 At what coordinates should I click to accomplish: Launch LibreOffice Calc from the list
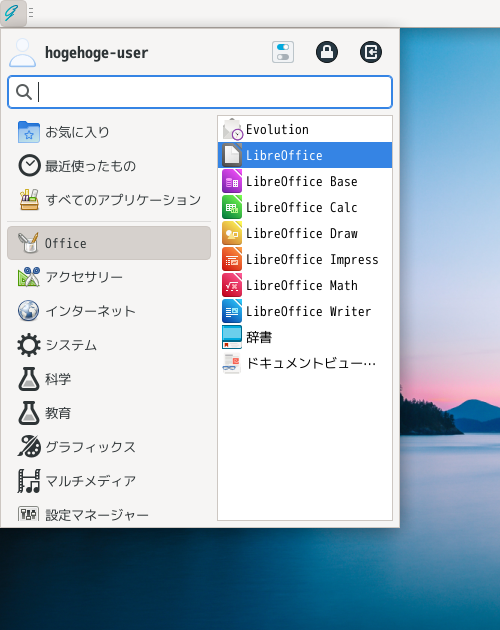[x=305, y=207]
